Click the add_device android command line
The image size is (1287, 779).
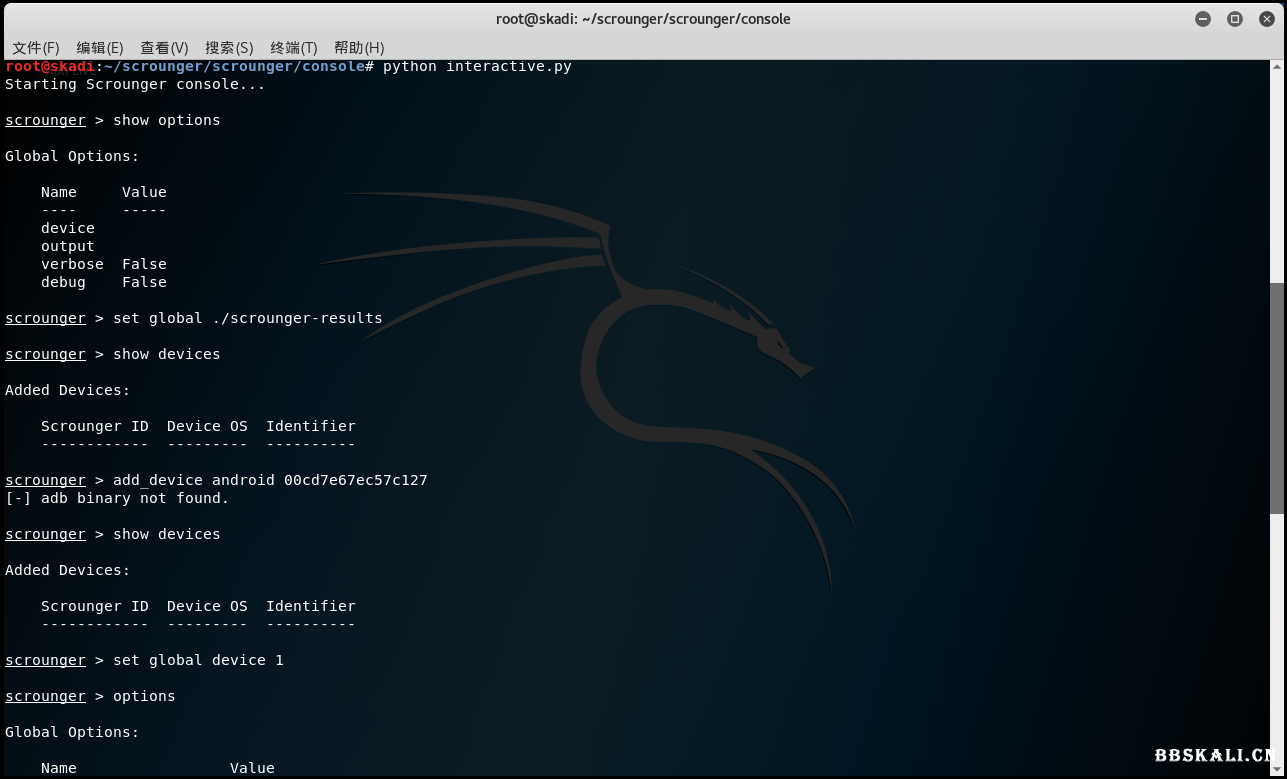coord(270,480)
